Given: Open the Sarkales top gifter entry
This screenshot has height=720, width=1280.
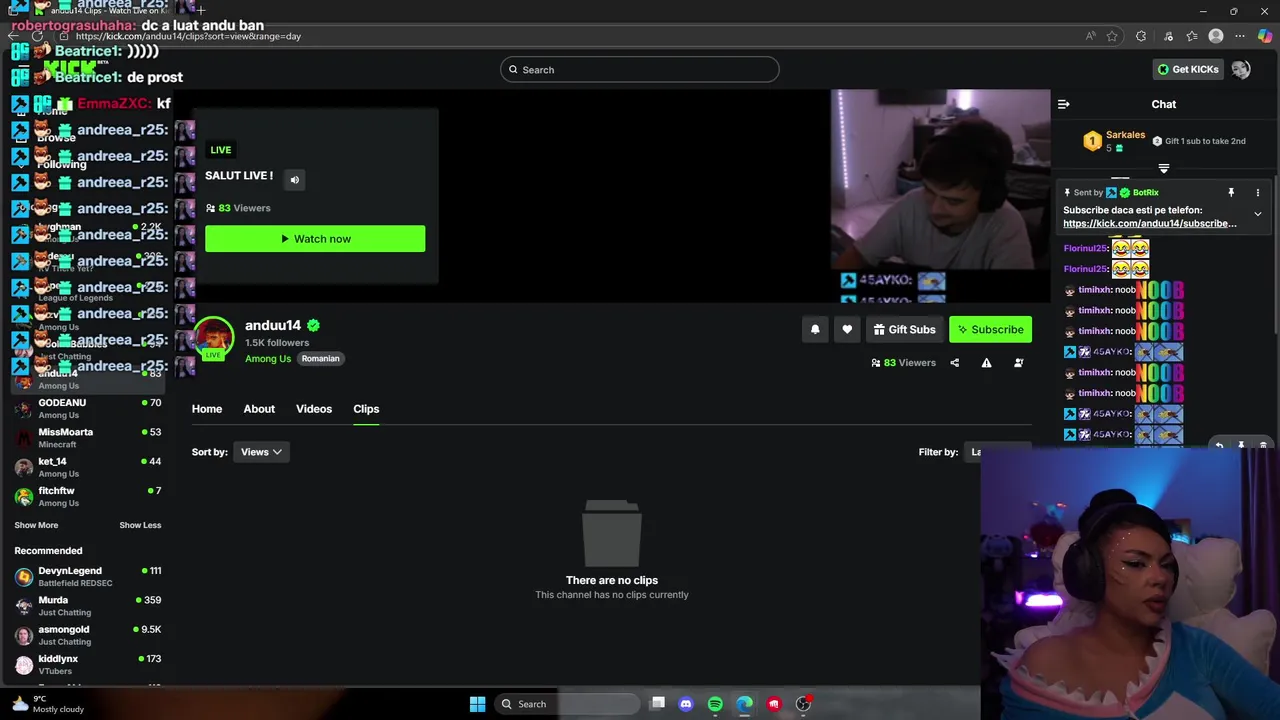Looking at the screenshot, I should coord(1114,141).
